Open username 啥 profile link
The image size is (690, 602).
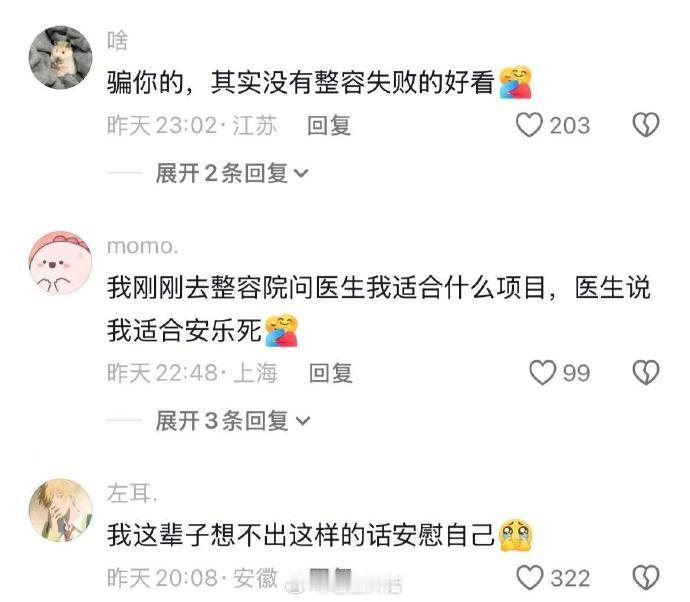click(x=117, y=41)
